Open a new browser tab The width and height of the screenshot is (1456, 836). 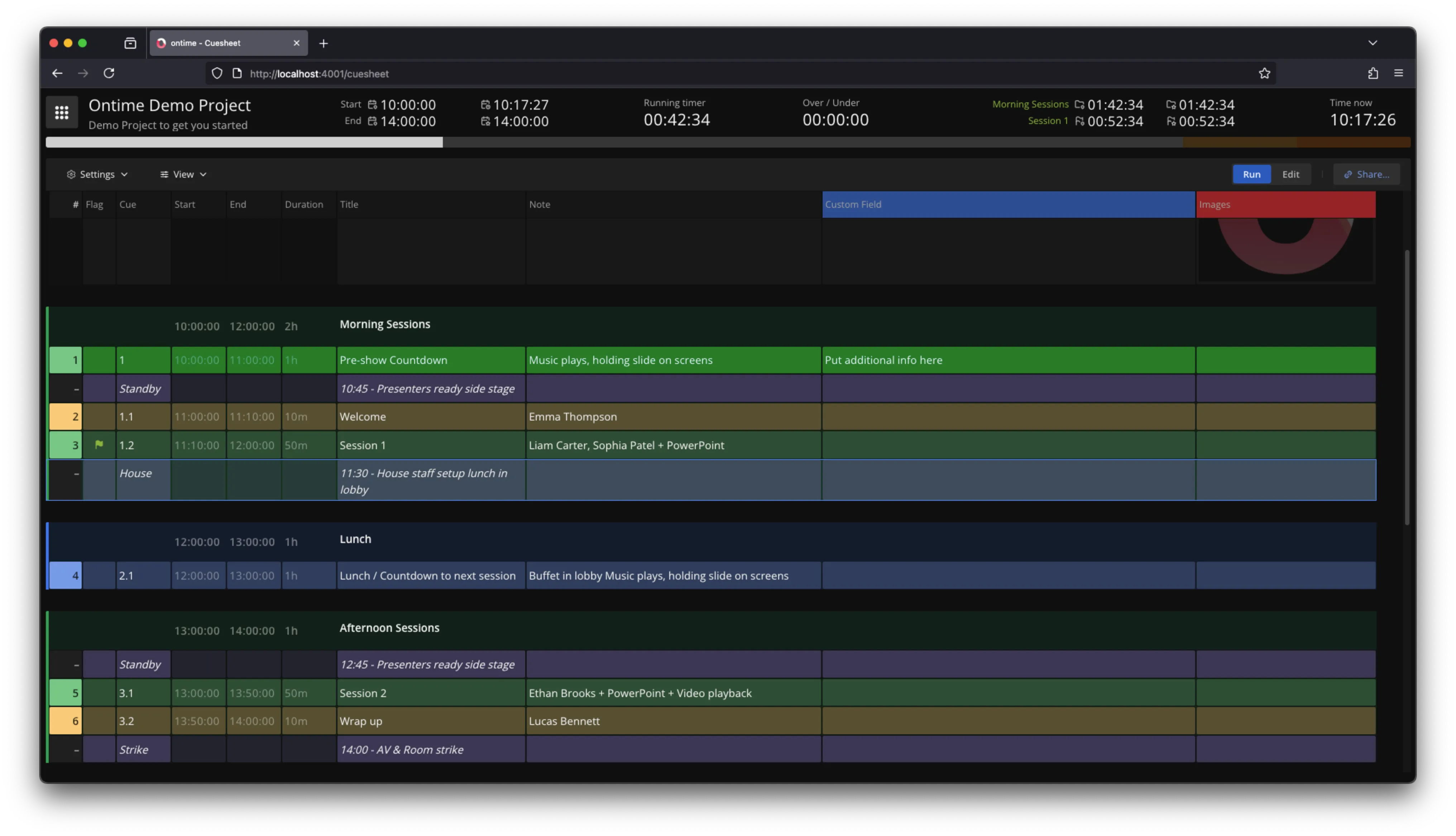click(x=323, y=43)
